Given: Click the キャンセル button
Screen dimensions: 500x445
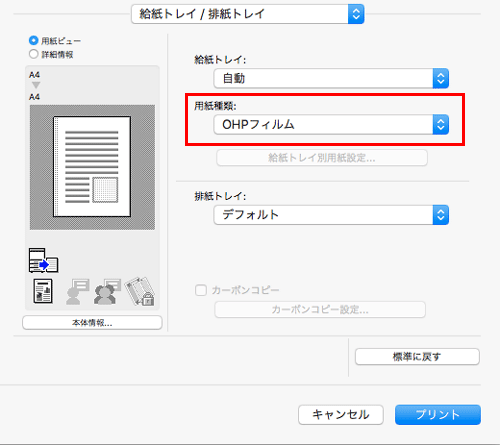Looking at the screenshot, I should pos(341,415).
